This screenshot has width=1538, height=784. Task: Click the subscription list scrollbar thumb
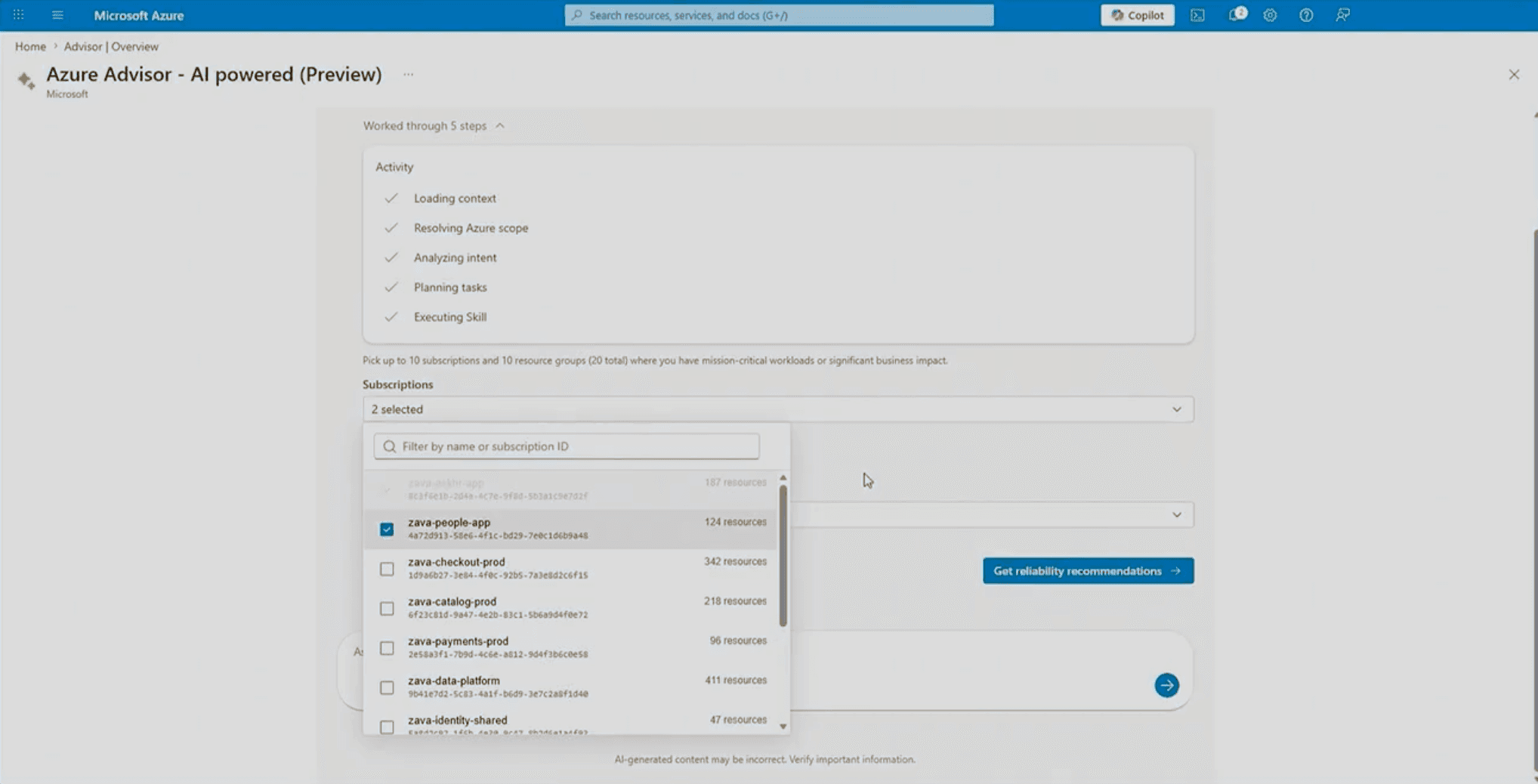(783, 555)
